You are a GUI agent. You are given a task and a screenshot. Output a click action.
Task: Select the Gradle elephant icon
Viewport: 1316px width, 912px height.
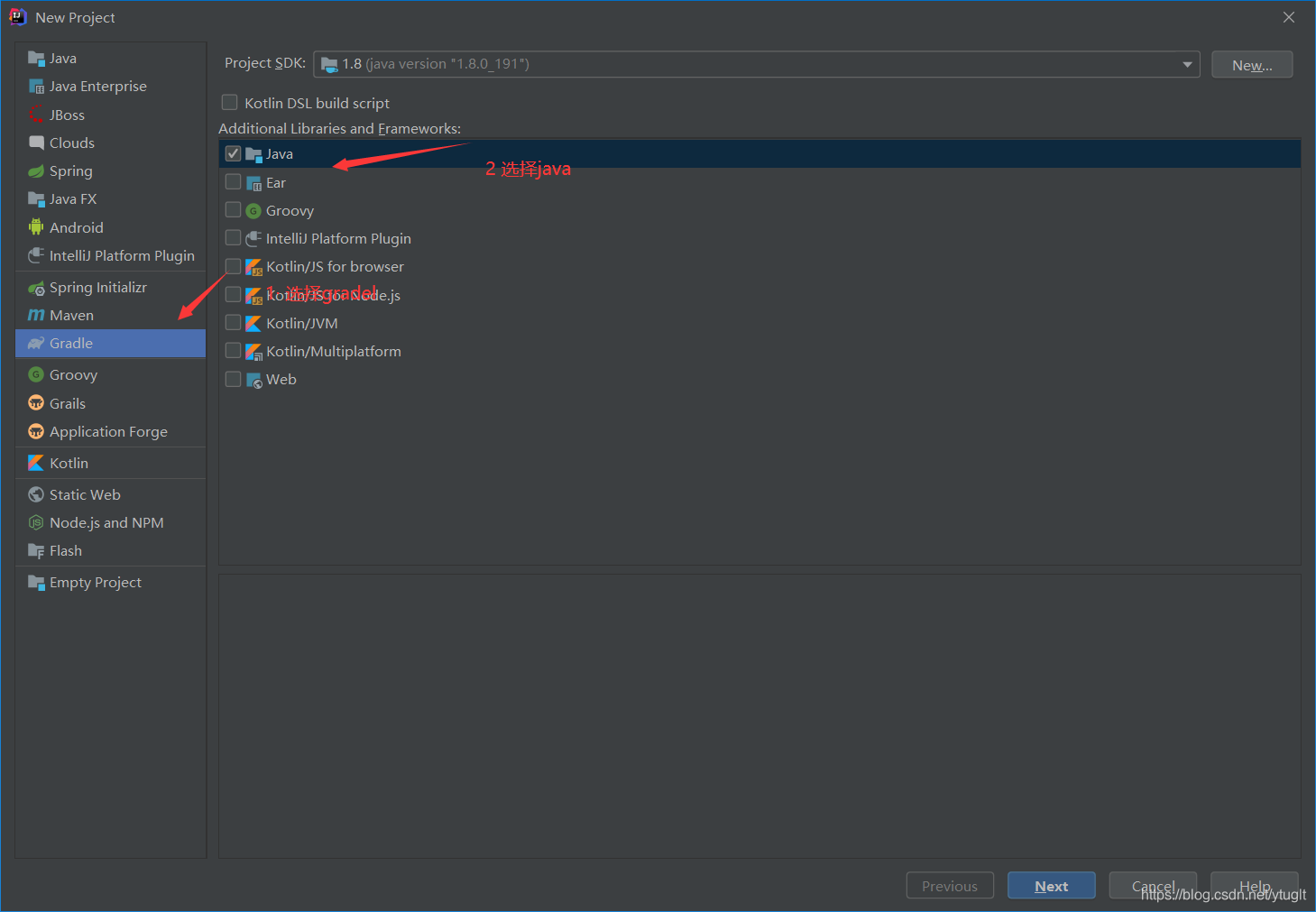pyautogui.click(x=36, y=344)
